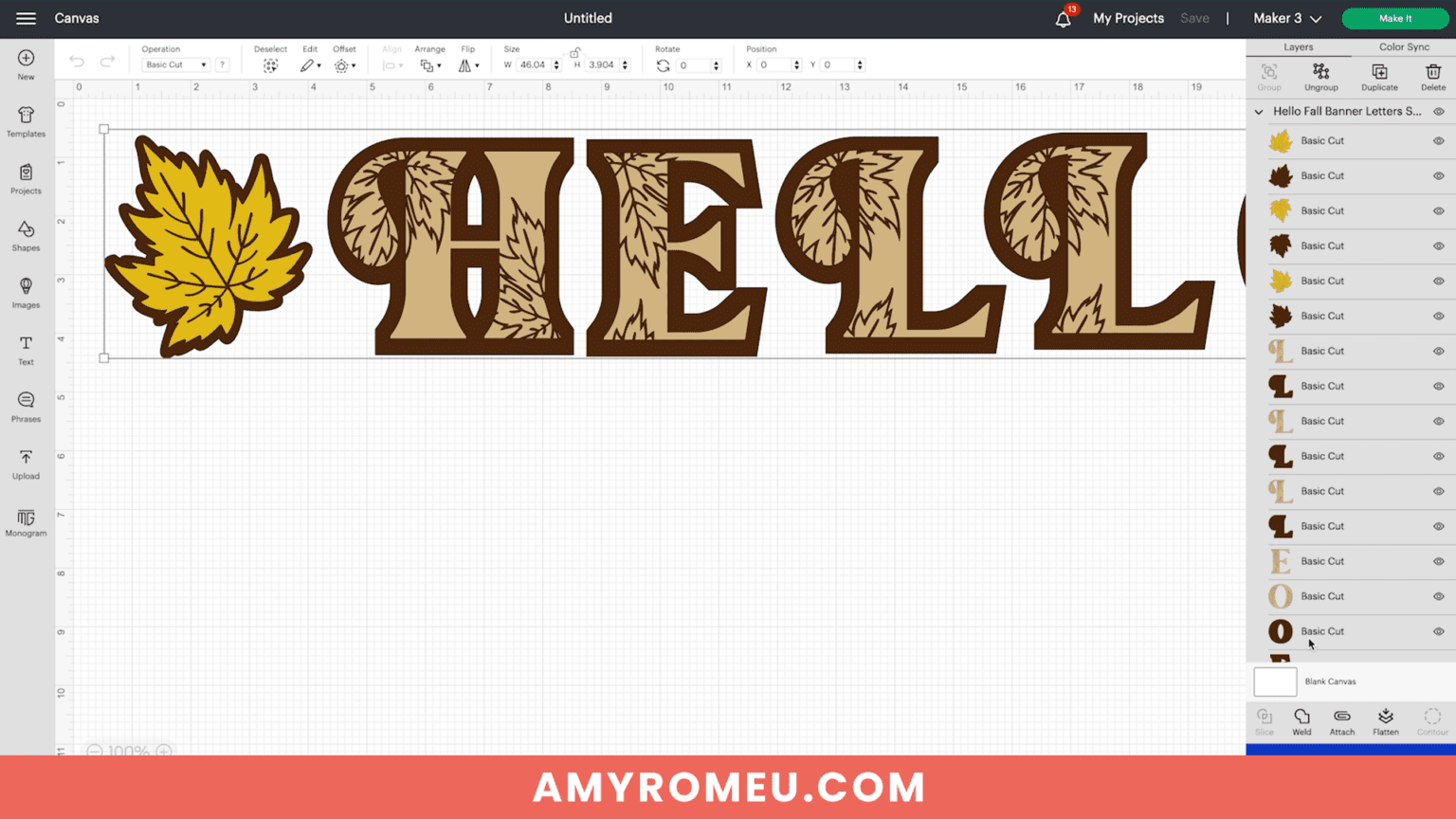The image size is (1456, 819).
Task: Duplicate the selected layer
Action: tap(1379, 76)
